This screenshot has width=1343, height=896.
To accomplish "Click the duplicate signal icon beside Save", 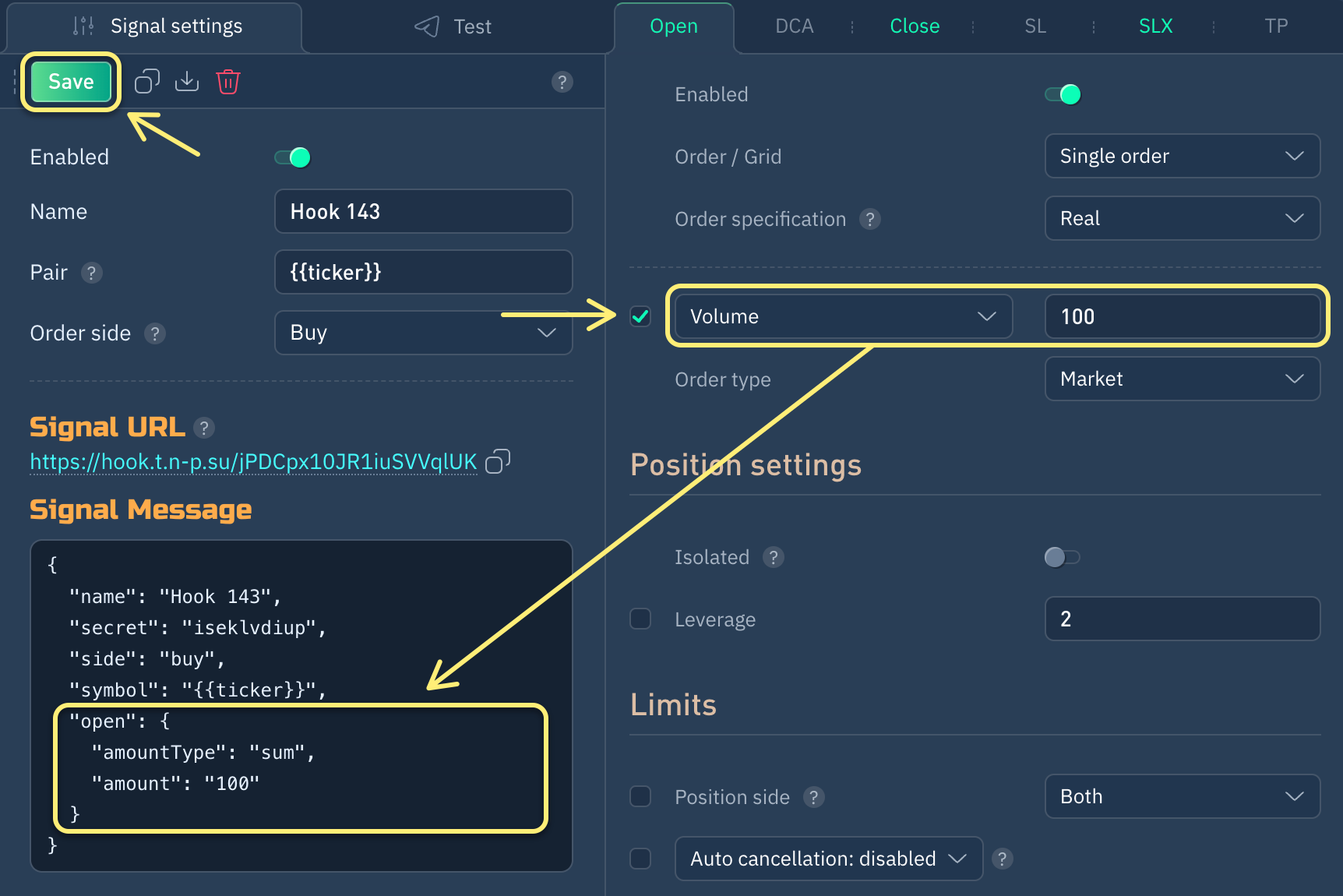I will [x=146, y=81].
